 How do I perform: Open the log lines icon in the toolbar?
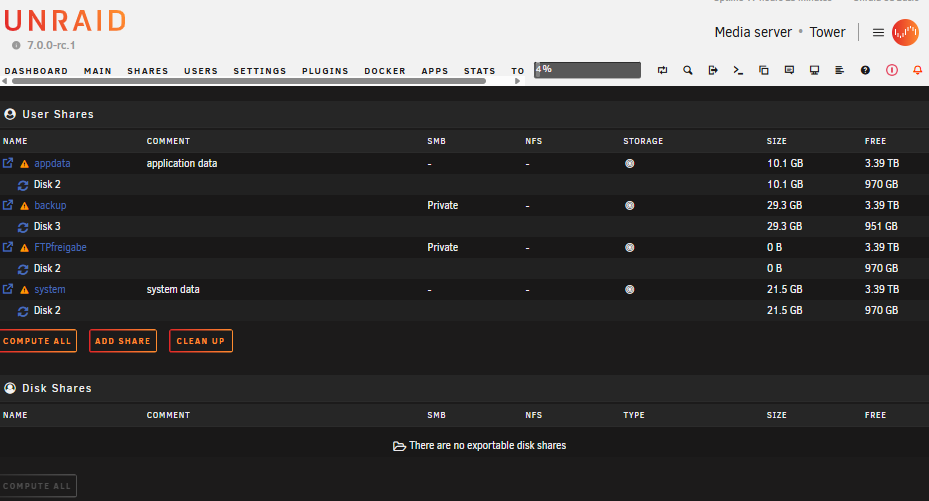coord(840,70)
